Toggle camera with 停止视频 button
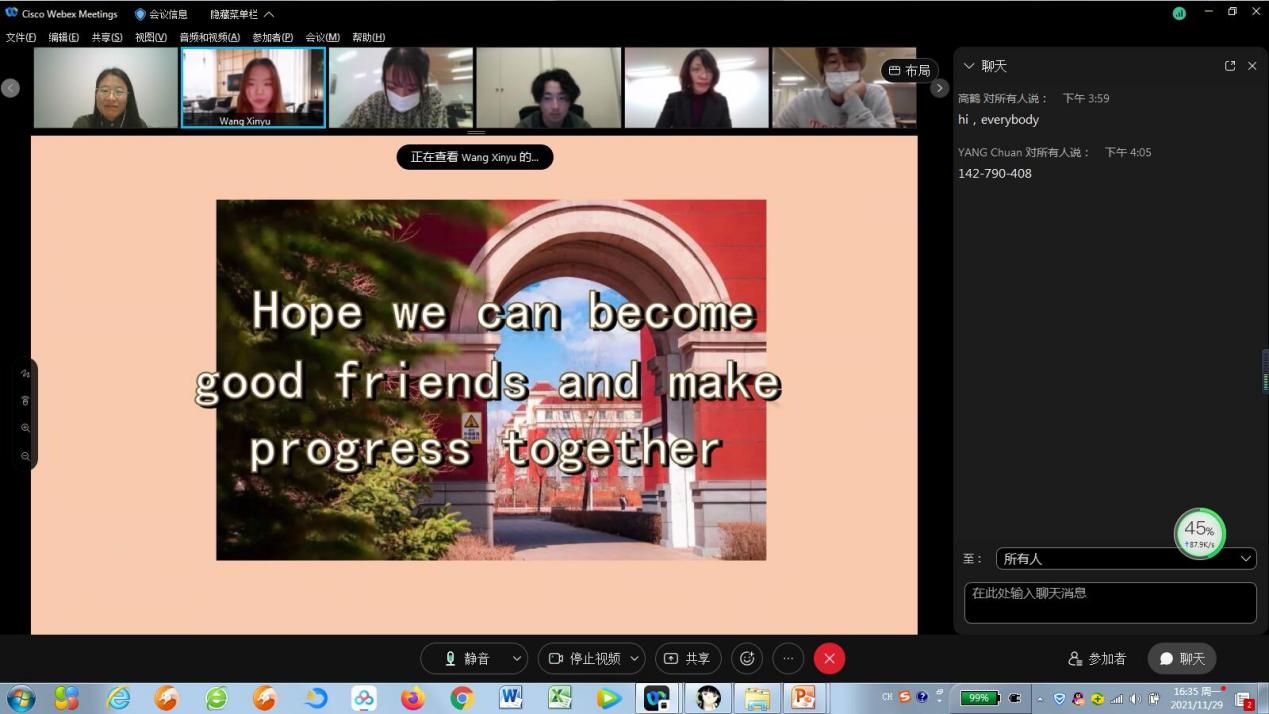 coord(585,658)
